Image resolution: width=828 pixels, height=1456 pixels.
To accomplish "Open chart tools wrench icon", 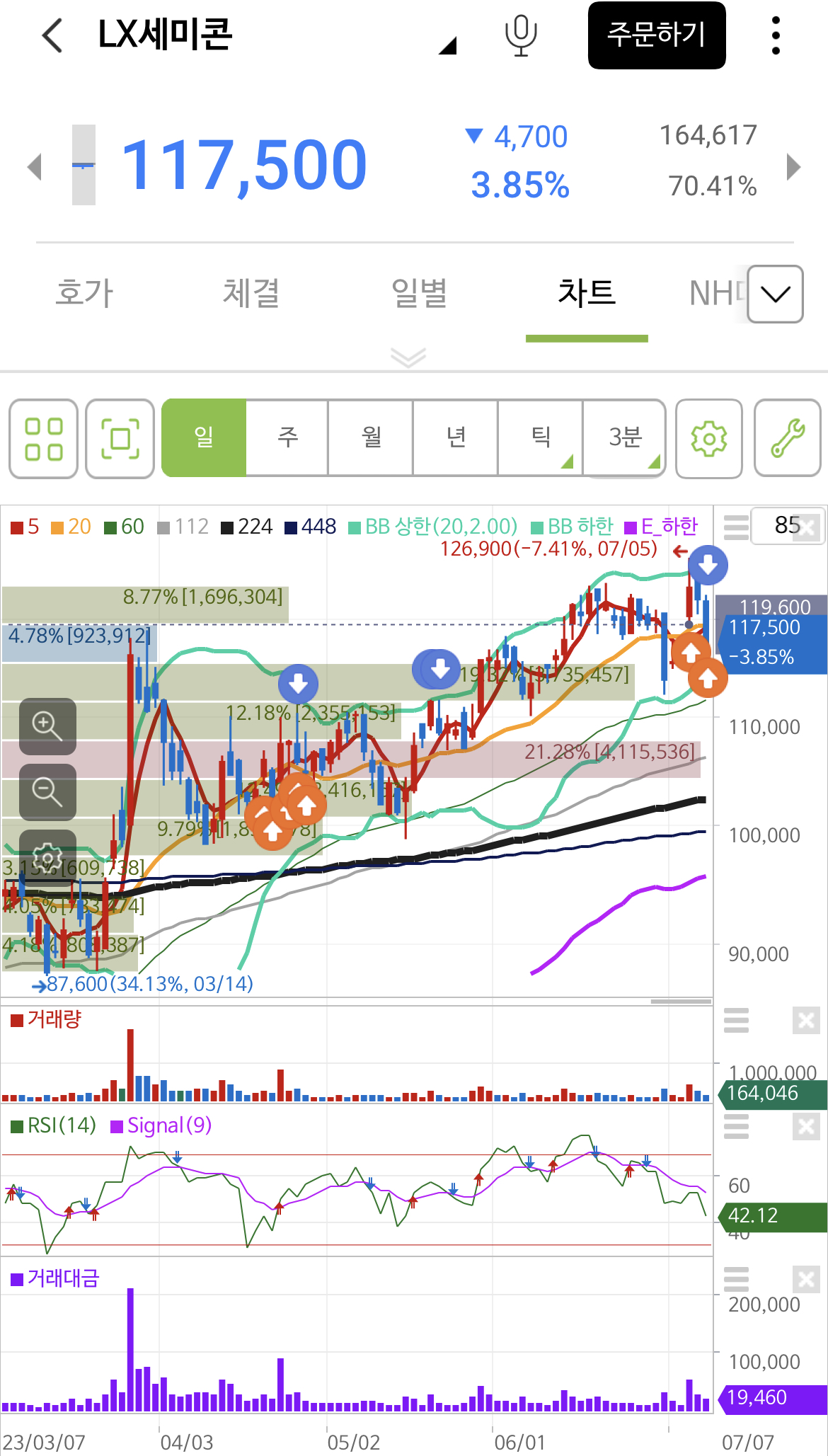I will click(x=788, y=439).
